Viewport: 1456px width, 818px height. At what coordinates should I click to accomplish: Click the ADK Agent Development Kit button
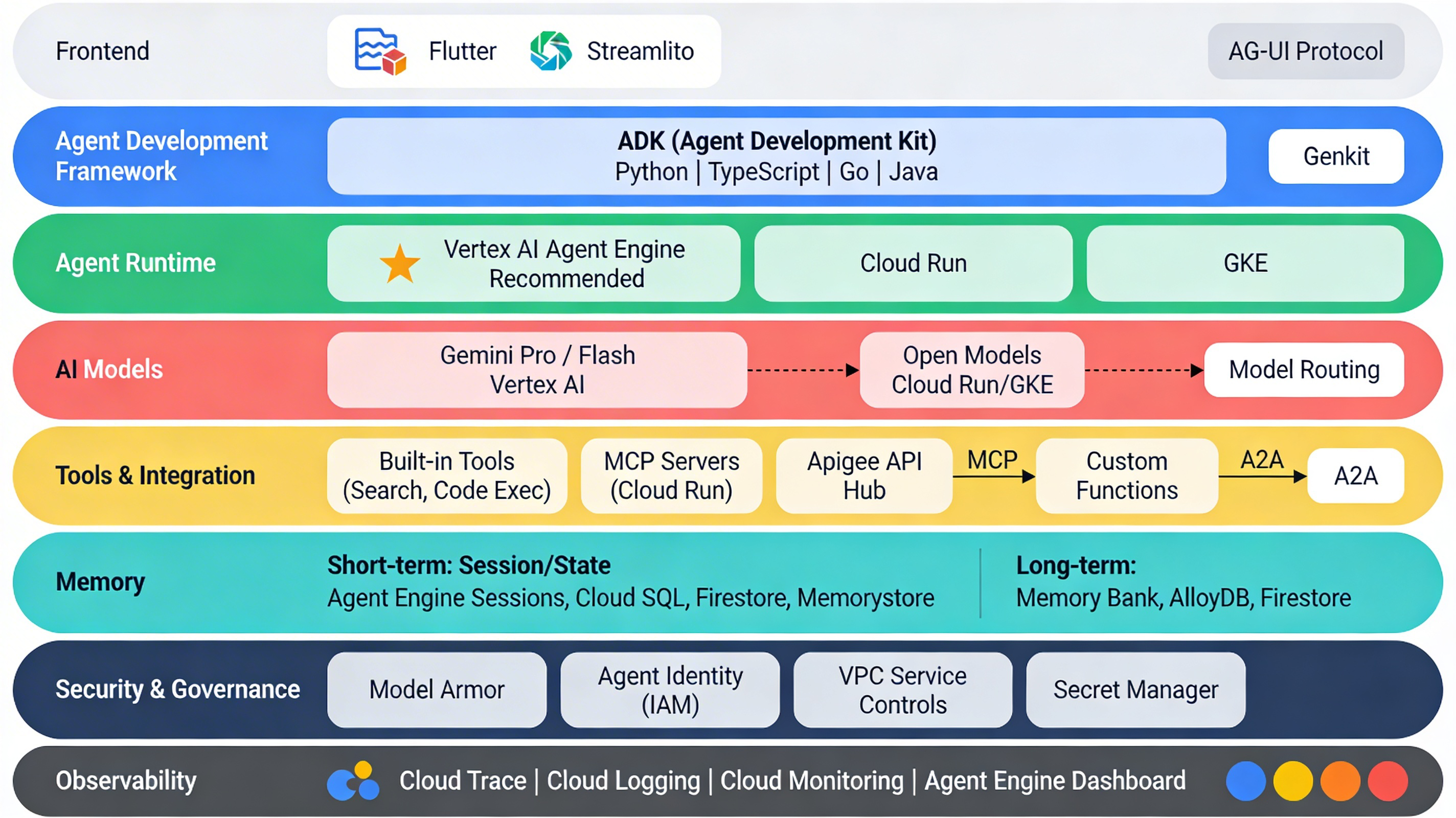pyautogui.click(x=776, y=156)
